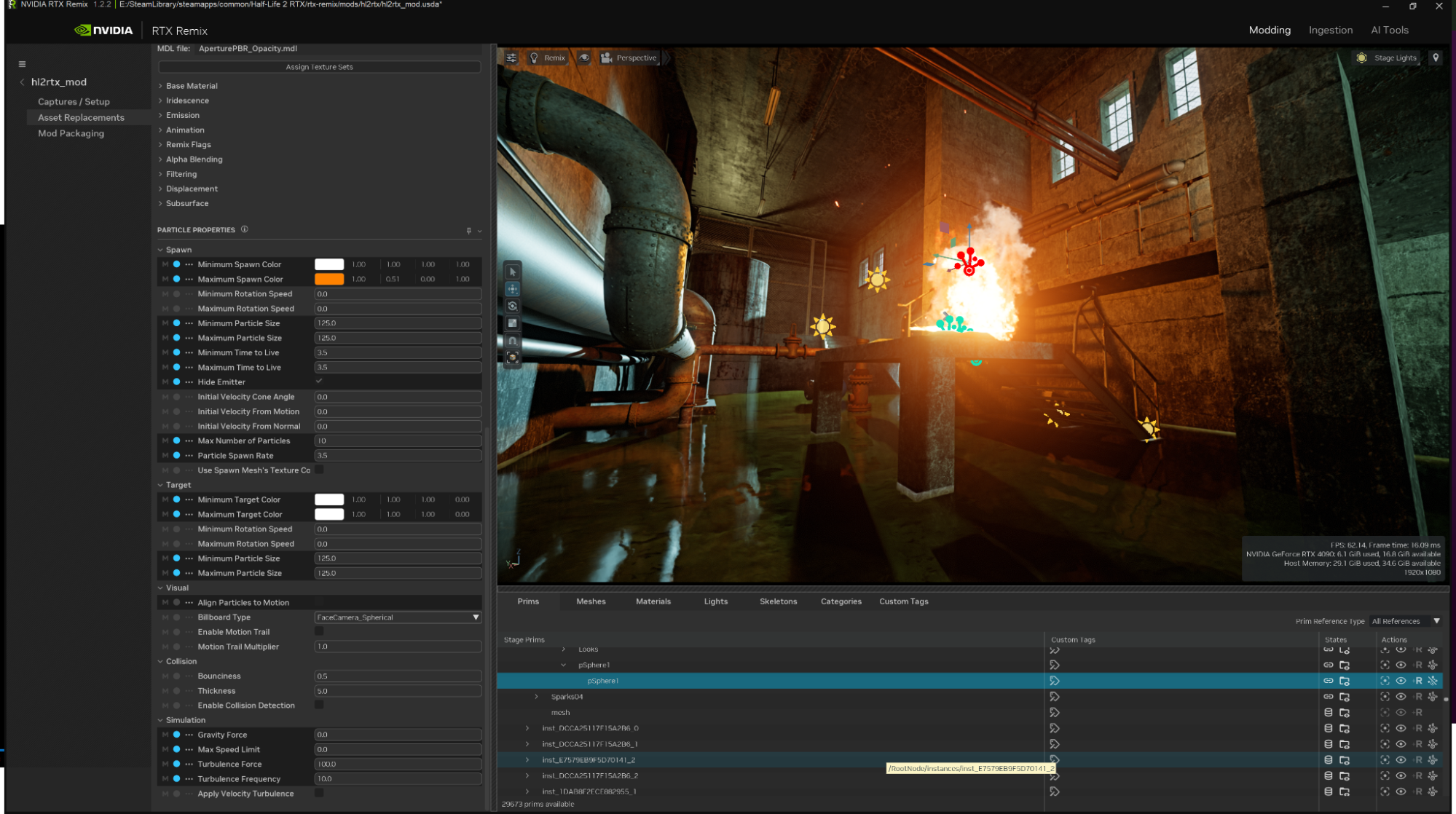Viewport: 1456px width, 814px height.
Task: Open the Ingestion section in the top bar
Action: coord(1331,30)
